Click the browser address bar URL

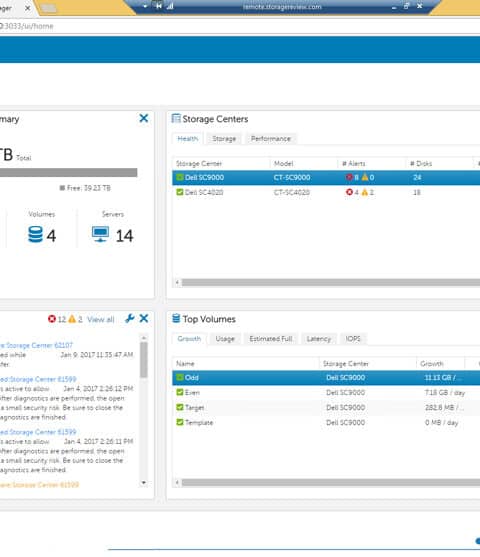[x=27, y=26]
